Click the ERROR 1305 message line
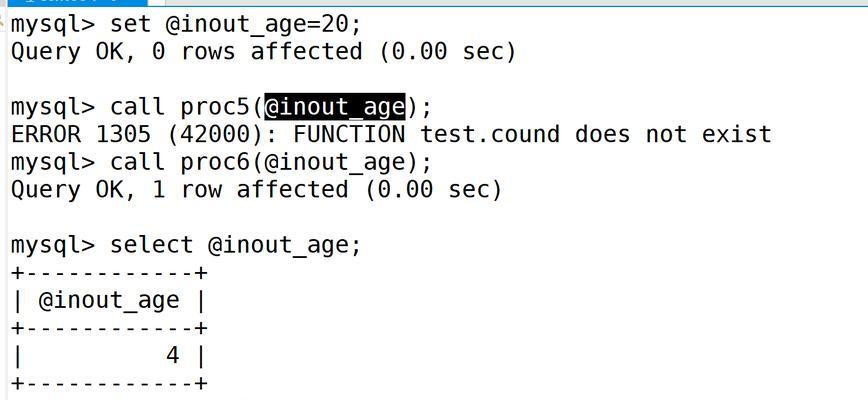Screen dimensions: 868x400 (391, 134)
